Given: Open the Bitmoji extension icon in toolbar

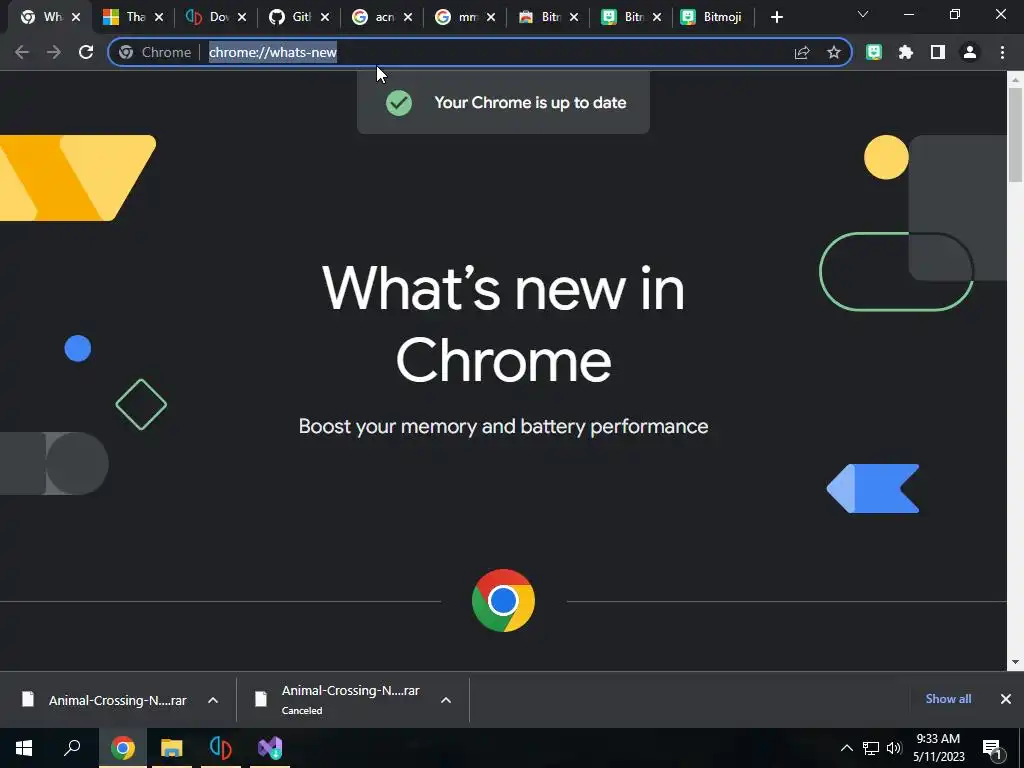Looking at the screenshot, I should click(x=874, y=52).
